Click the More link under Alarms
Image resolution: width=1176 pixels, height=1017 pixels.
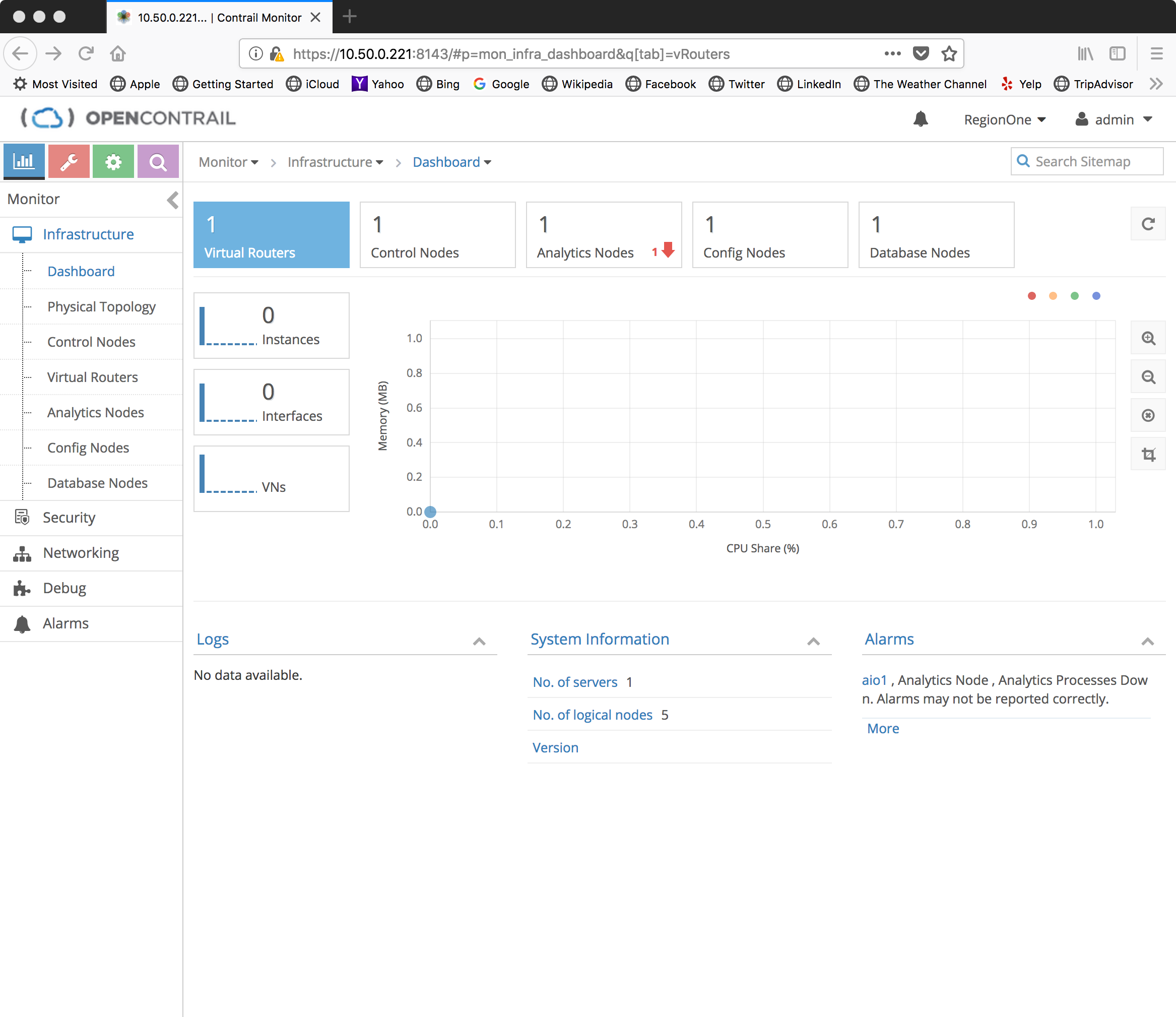(883, 729)
